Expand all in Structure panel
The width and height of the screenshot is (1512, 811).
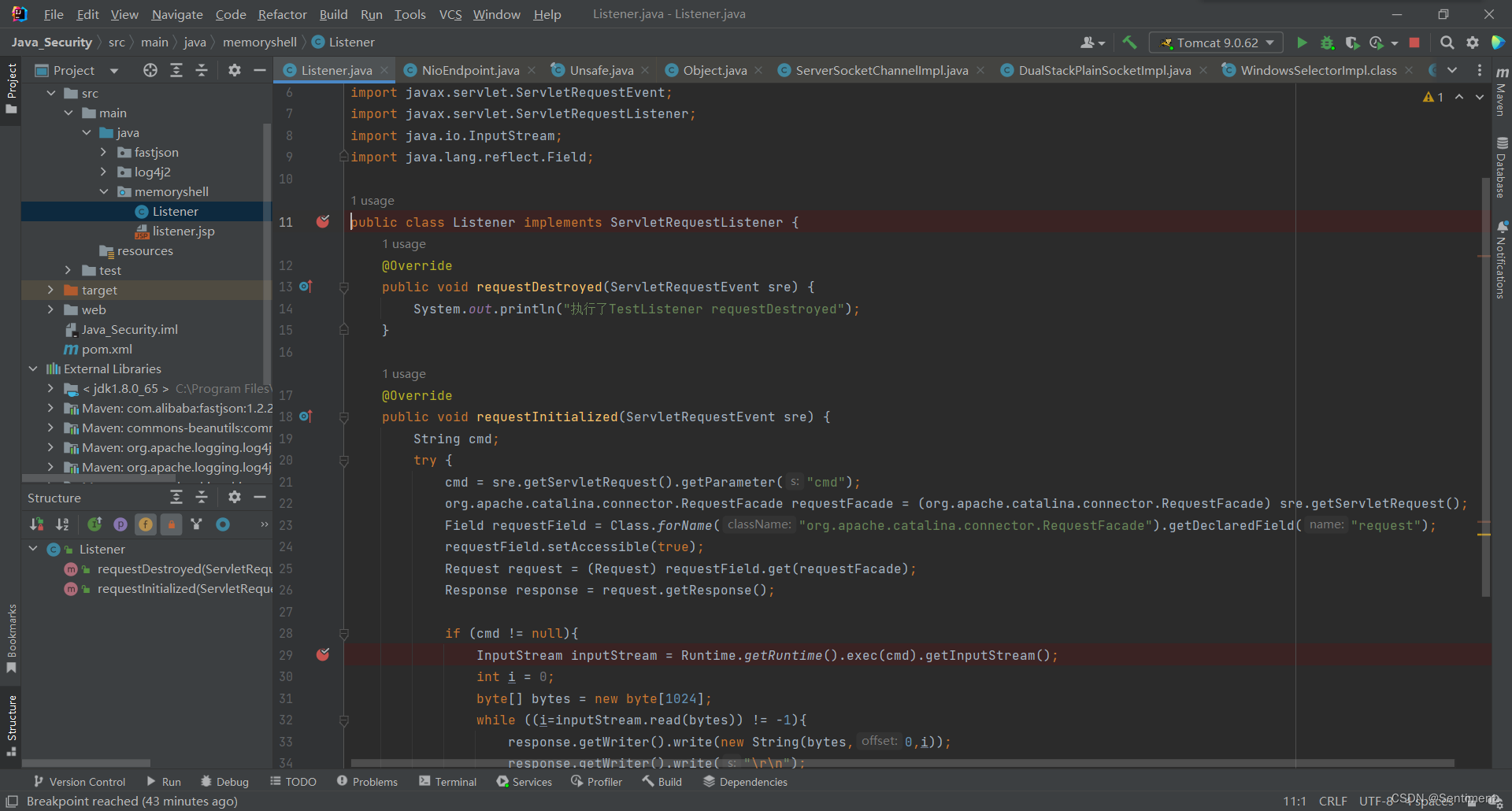tap(176, 497)
